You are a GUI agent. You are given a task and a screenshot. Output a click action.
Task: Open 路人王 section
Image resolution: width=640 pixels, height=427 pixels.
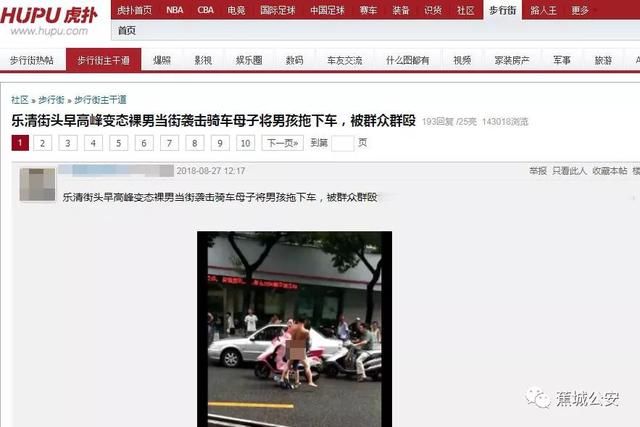[x=543, y=10]
